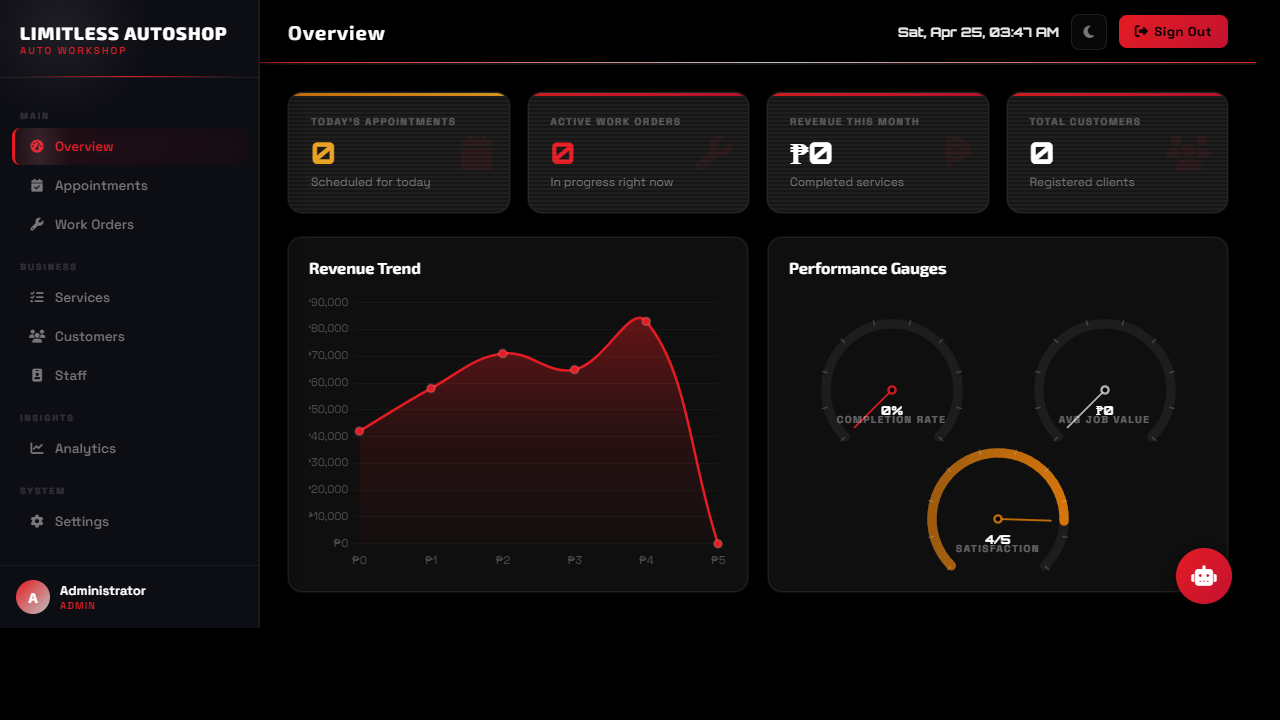Click the Performance Gauges heading
Viewport: 1280px width, 720px height.
coord(868,268)
